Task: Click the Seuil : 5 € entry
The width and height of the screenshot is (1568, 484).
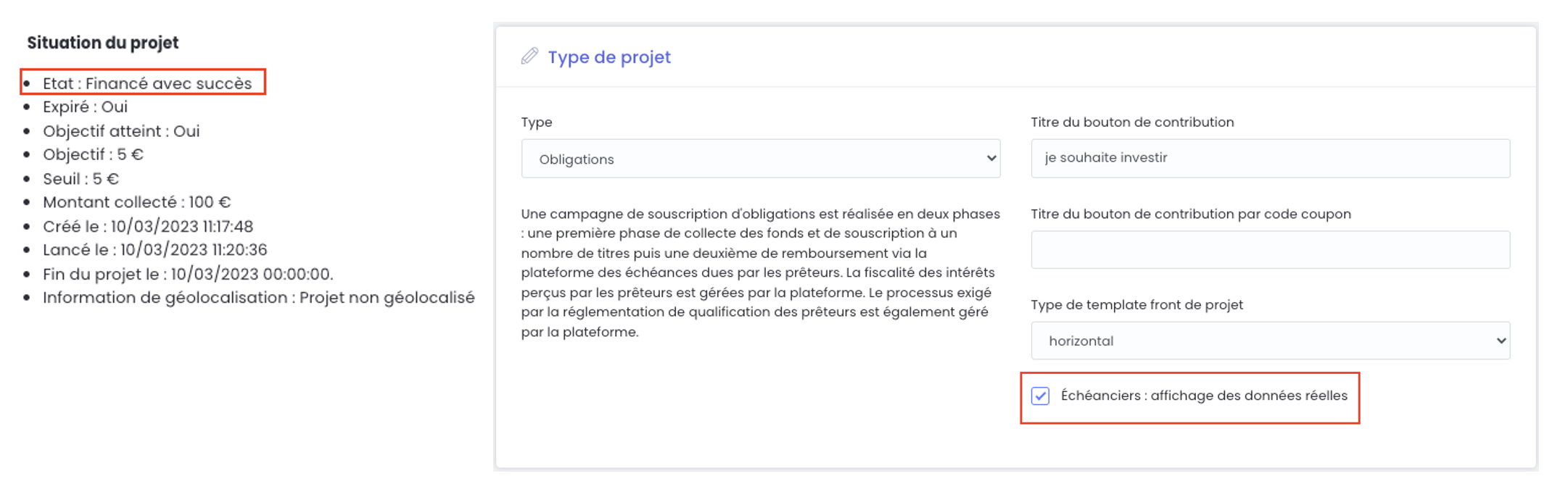Action: tap(81, 178)
